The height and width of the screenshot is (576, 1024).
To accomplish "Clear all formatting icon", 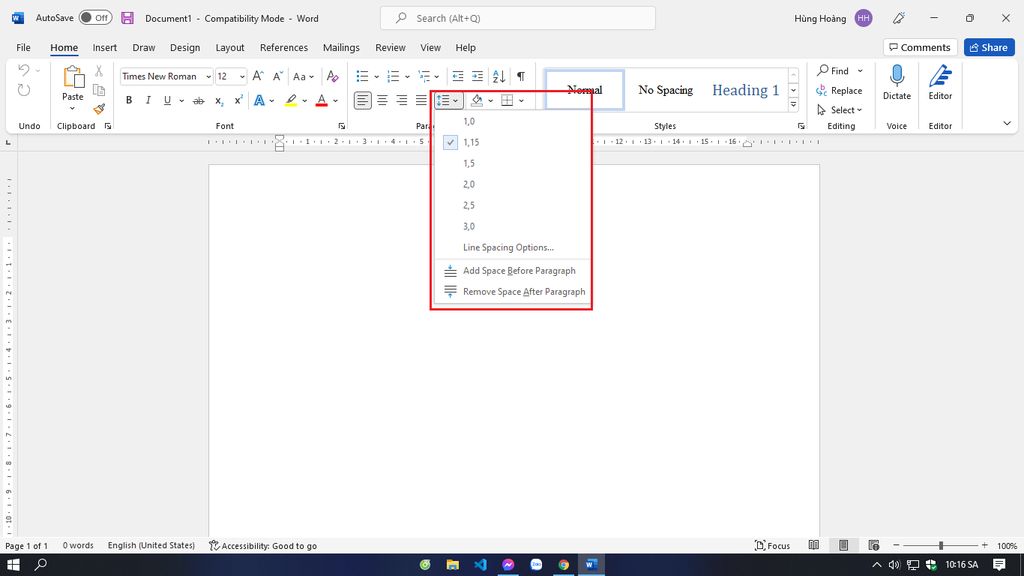I will [332, 76].
